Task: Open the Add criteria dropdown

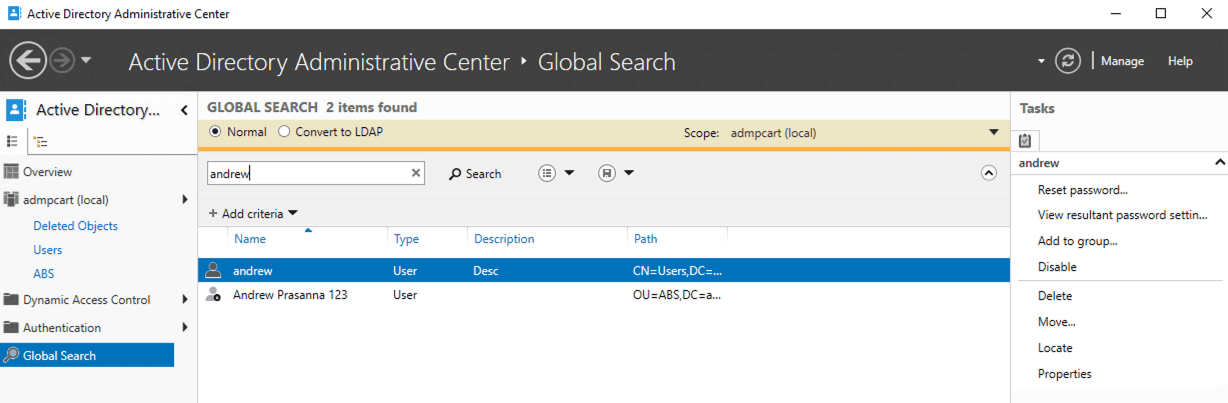Action: (x=253, y=214)
